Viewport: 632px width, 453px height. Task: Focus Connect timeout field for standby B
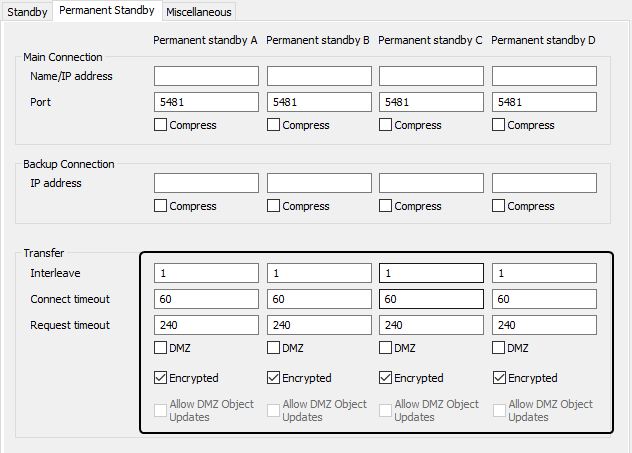[319, 299]
